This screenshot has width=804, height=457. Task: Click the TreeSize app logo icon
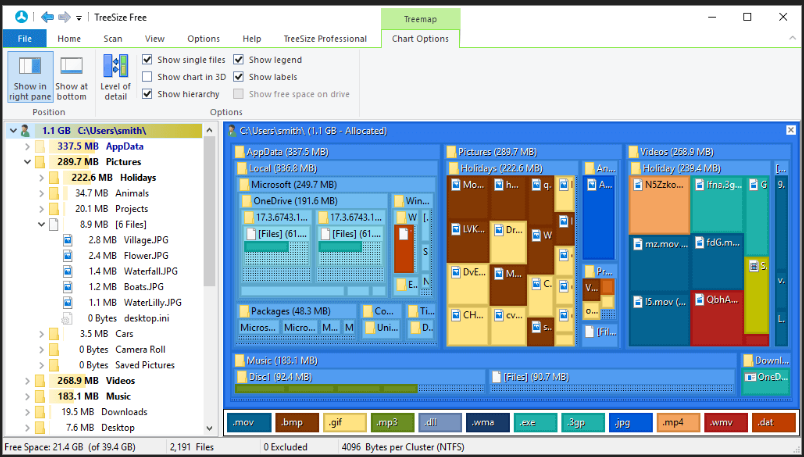click(x=22, y=17)
